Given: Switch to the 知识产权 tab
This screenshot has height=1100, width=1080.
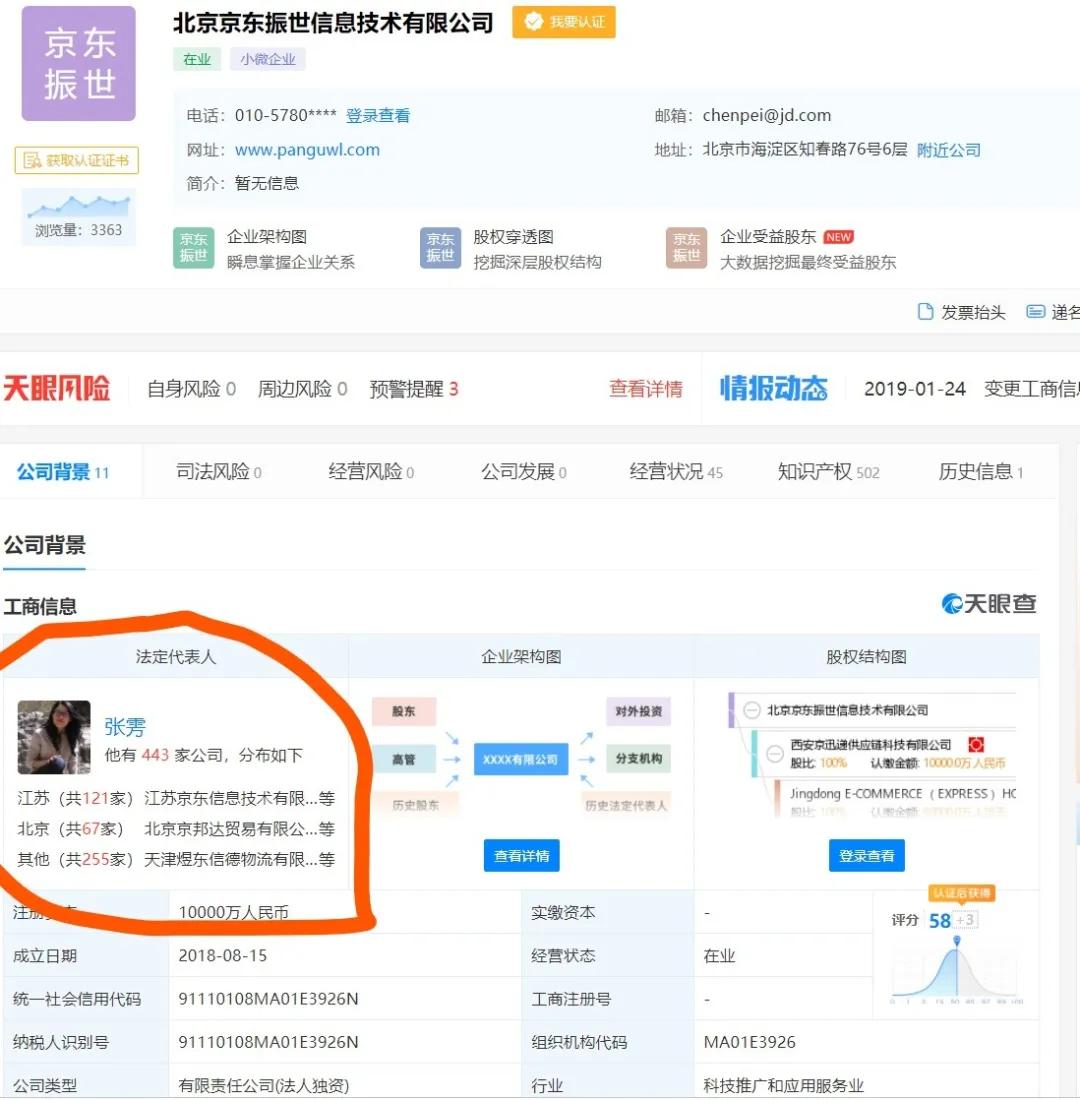Looking at the screenshot, I should click(x=815, y=471).
